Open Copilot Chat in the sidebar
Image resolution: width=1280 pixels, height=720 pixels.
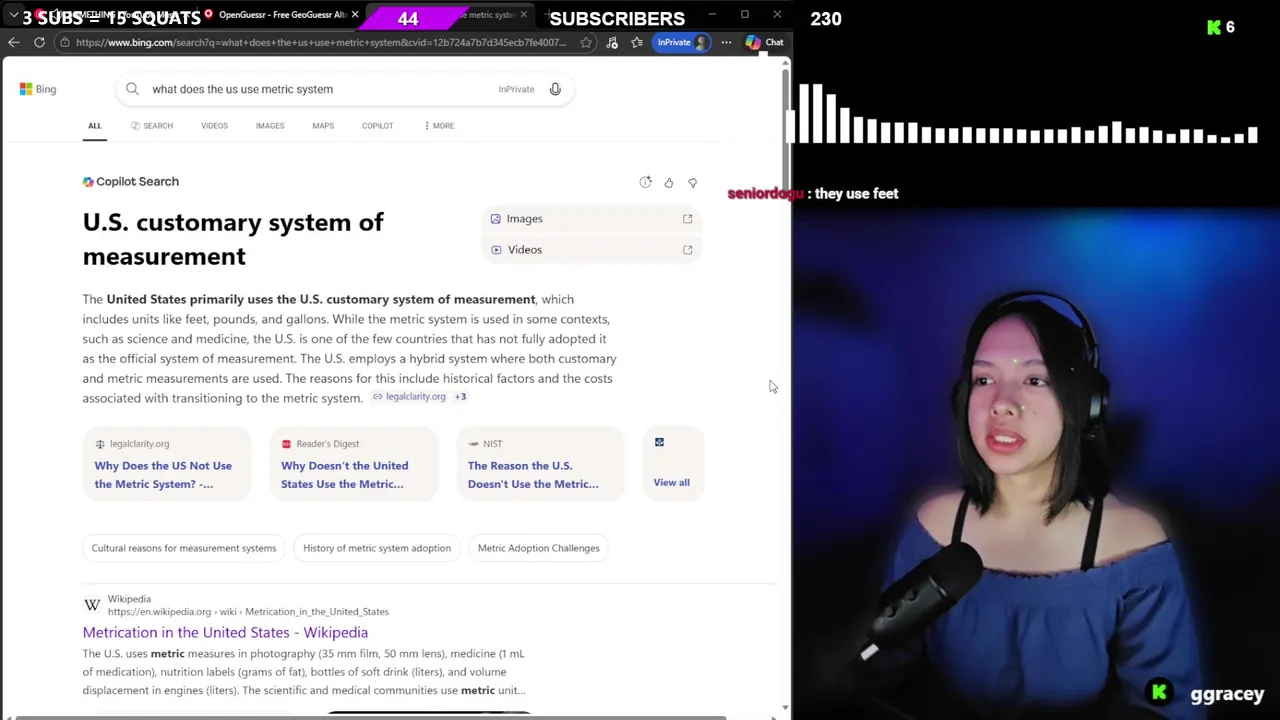[x=765, y=42]
